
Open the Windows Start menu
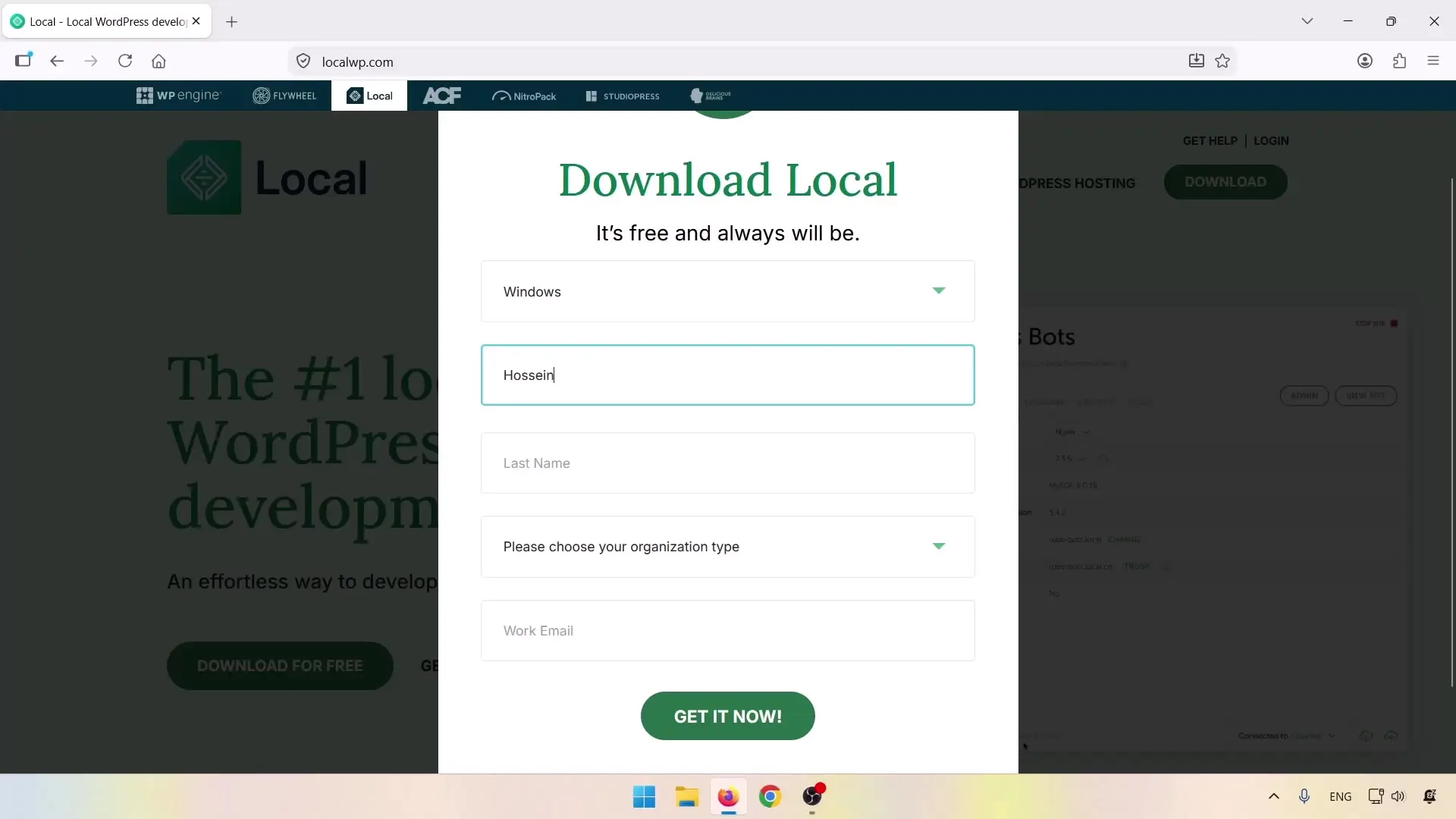(x=644, y=797)
